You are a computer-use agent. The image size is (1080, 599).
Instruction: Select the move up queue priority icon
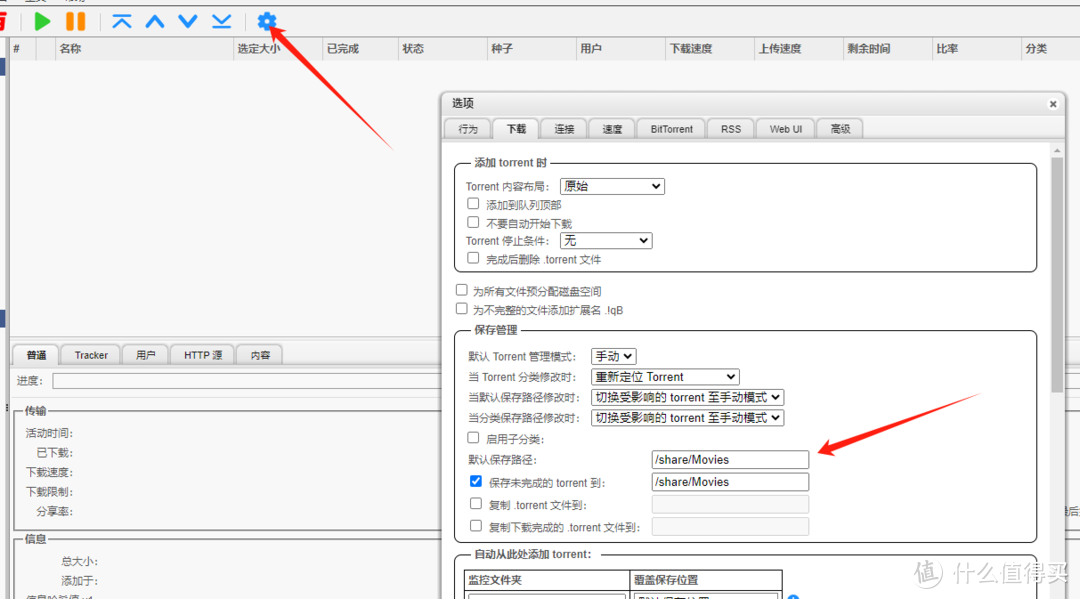click(154, 21)
